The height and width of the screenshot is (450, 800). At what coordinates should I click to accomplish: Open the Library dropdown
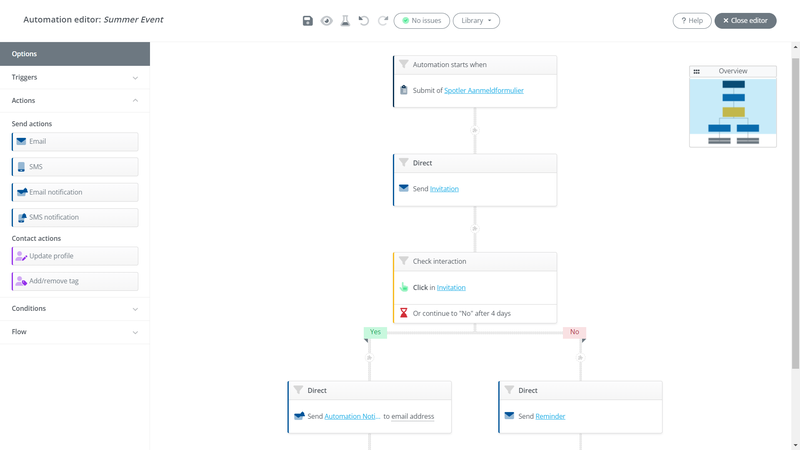click(476, 20)
